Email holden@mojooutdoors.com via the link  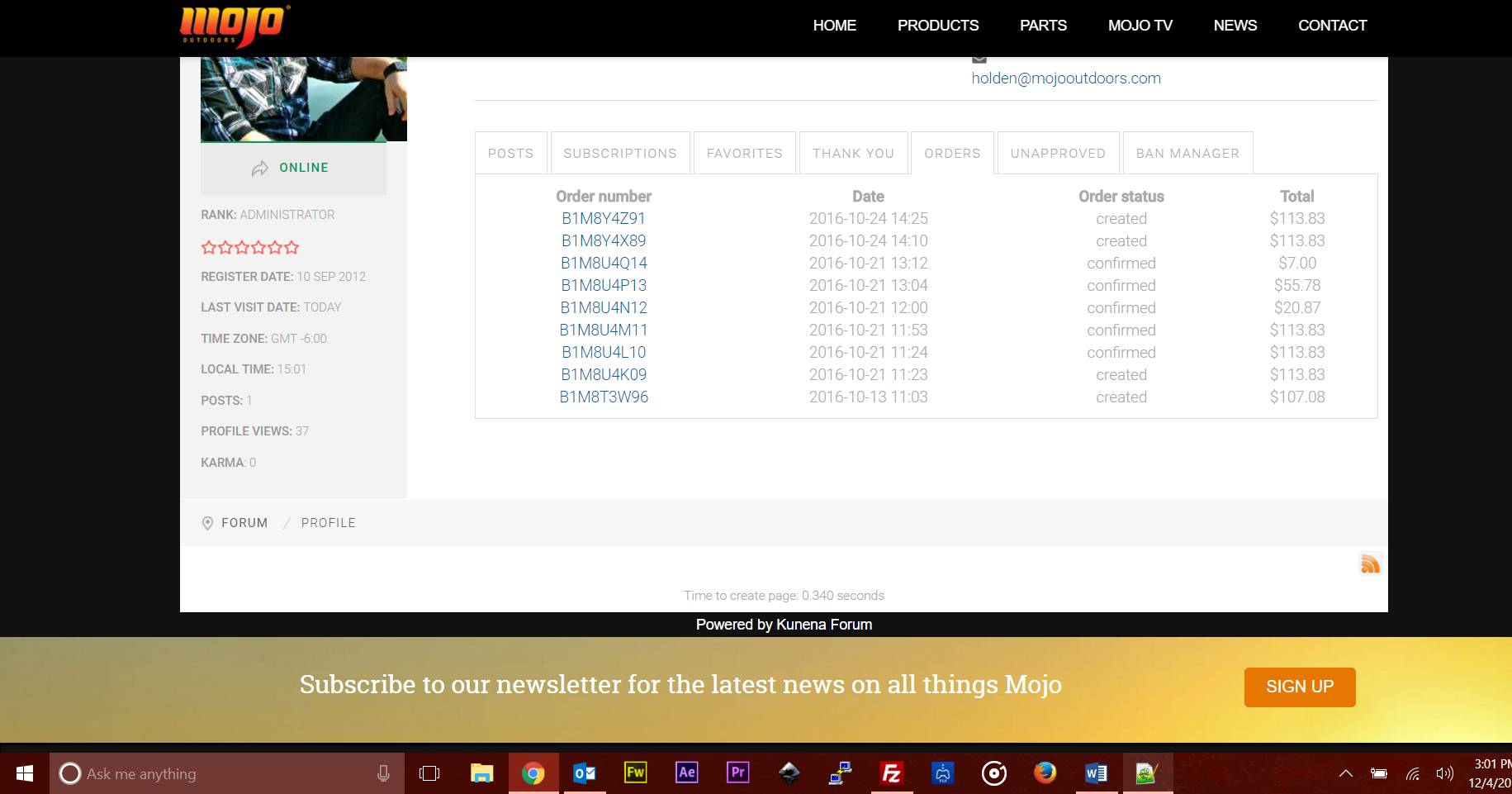tap(1066, 78)
